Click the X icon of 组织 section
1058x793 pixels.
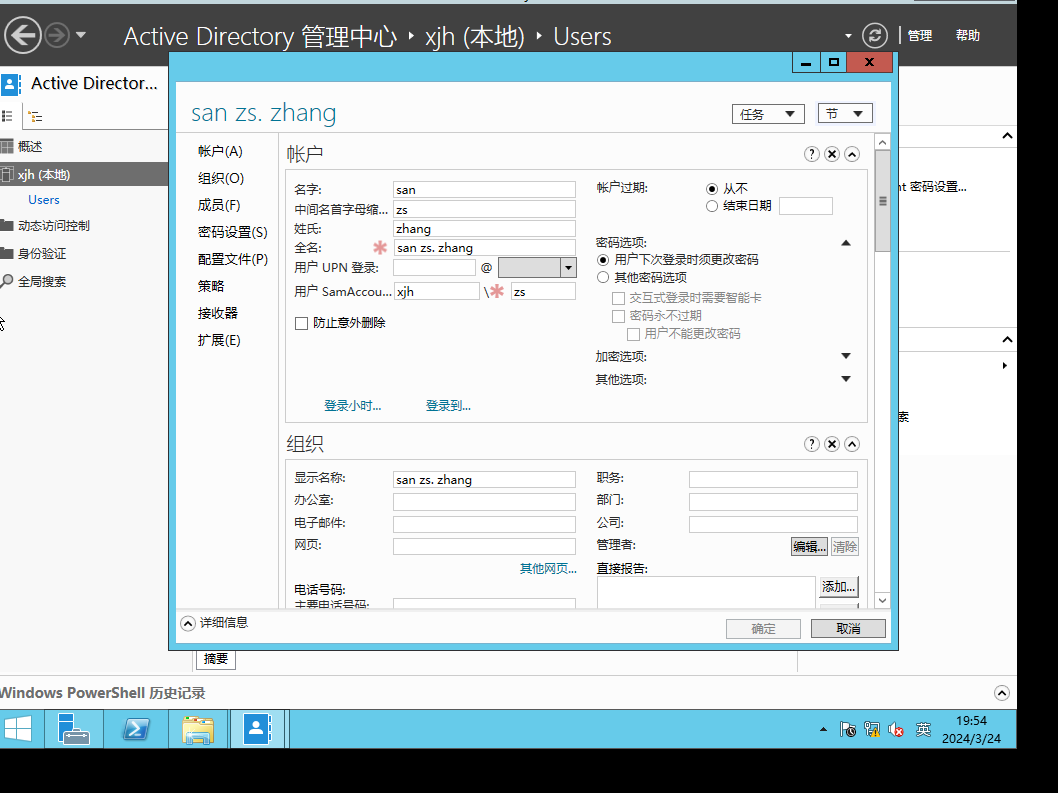click(x=832, y=444)
